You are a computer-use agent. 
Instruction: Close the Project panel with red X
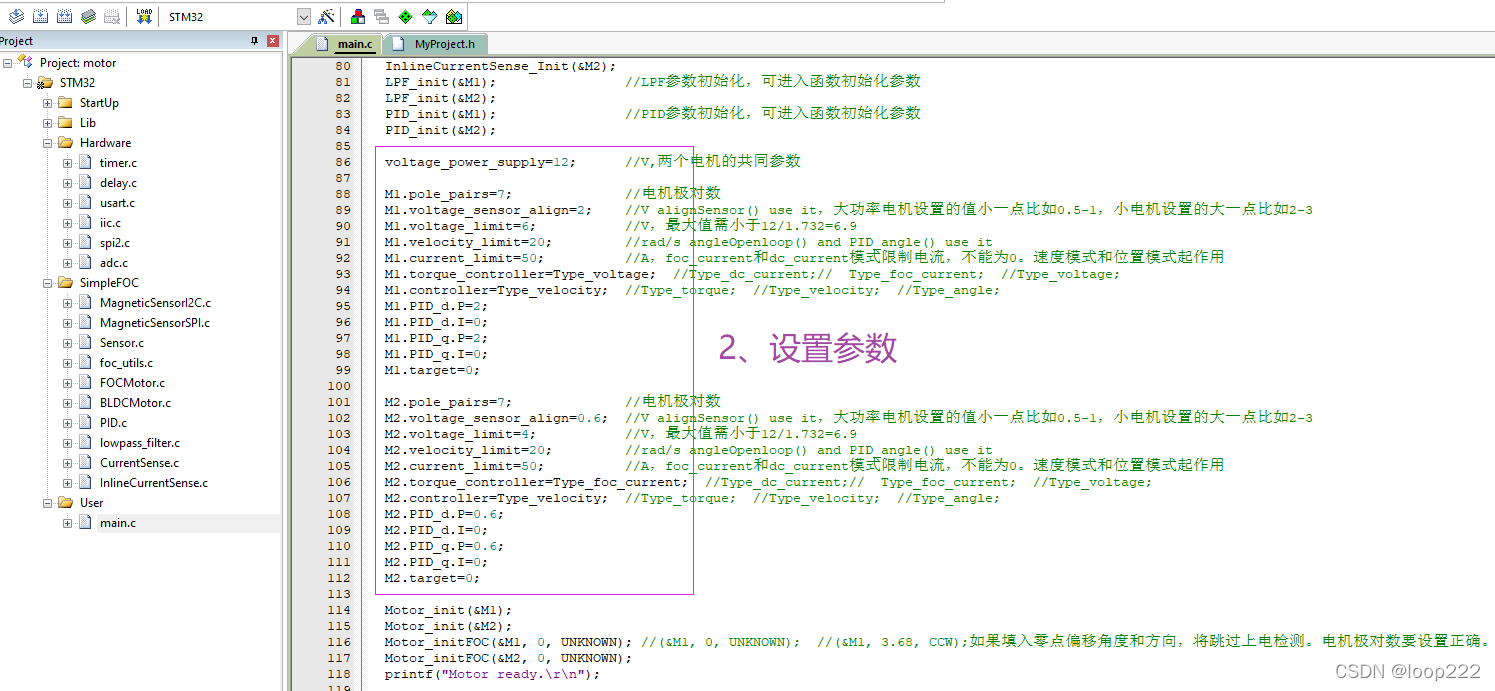pos(273,41)
